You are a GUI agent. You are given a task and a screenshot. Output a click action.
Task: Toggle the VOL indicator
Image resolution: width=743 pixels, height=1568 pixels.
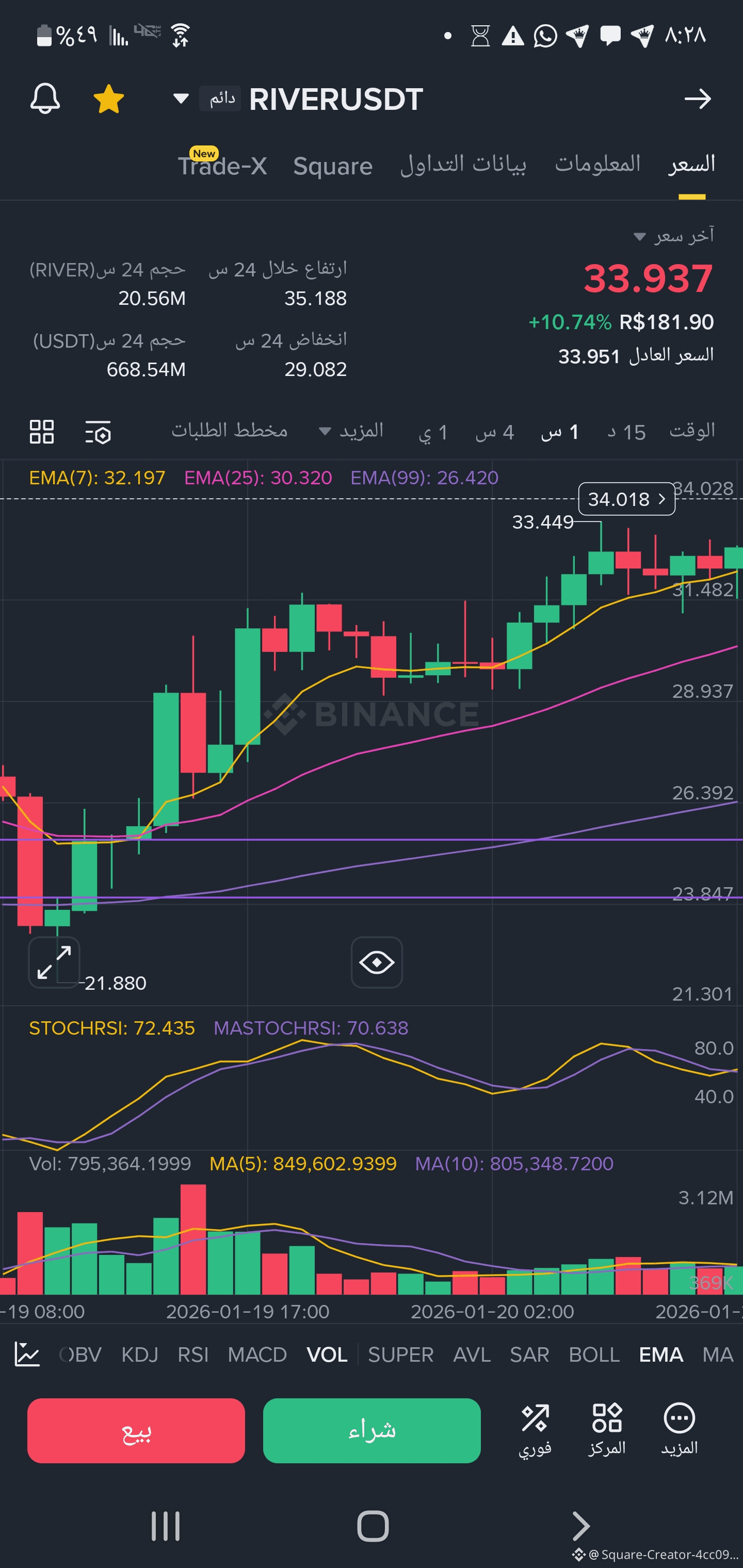click(327, 1354)
